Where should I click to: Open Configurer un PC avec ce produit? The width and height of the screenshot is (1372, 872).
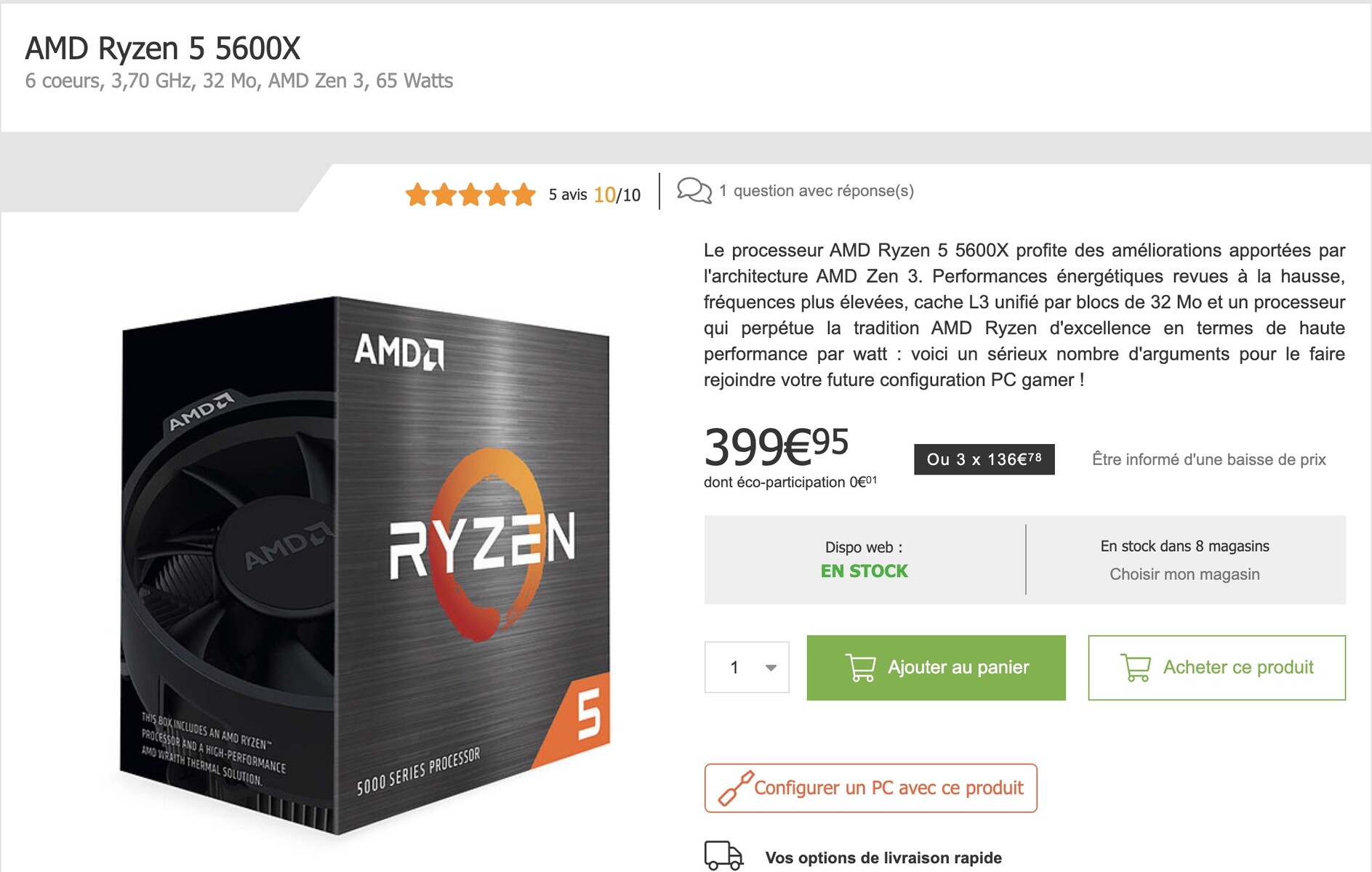(870, 788)
